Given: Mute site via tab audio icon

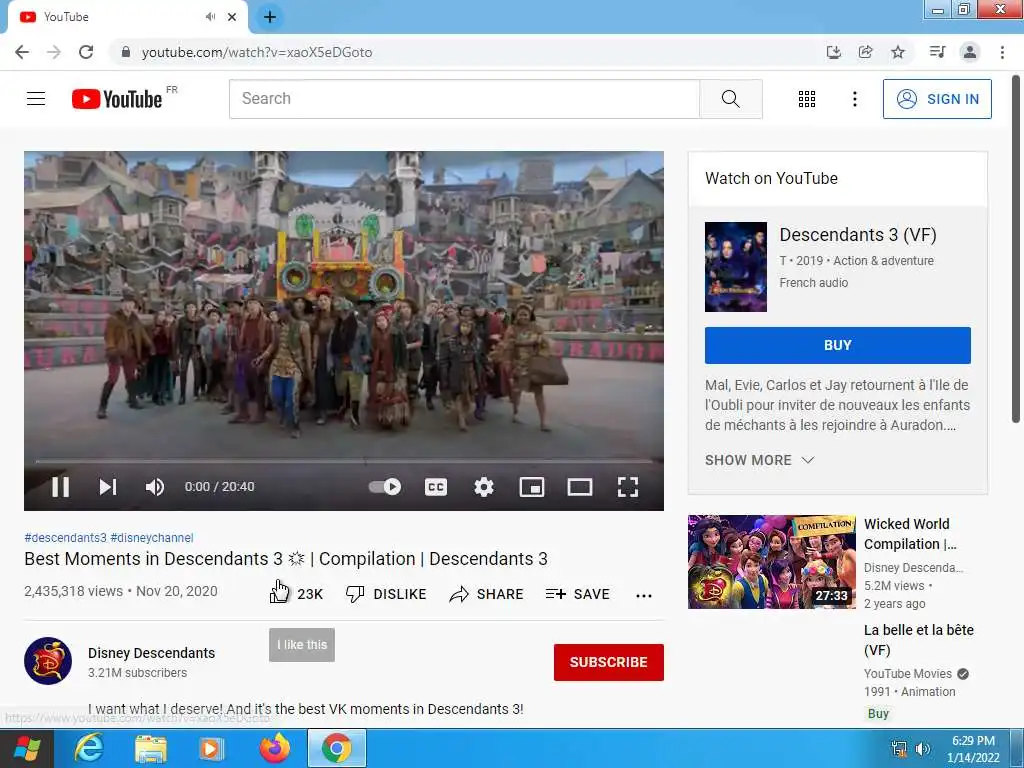Looking at the screenshot, I should point(210,17).
